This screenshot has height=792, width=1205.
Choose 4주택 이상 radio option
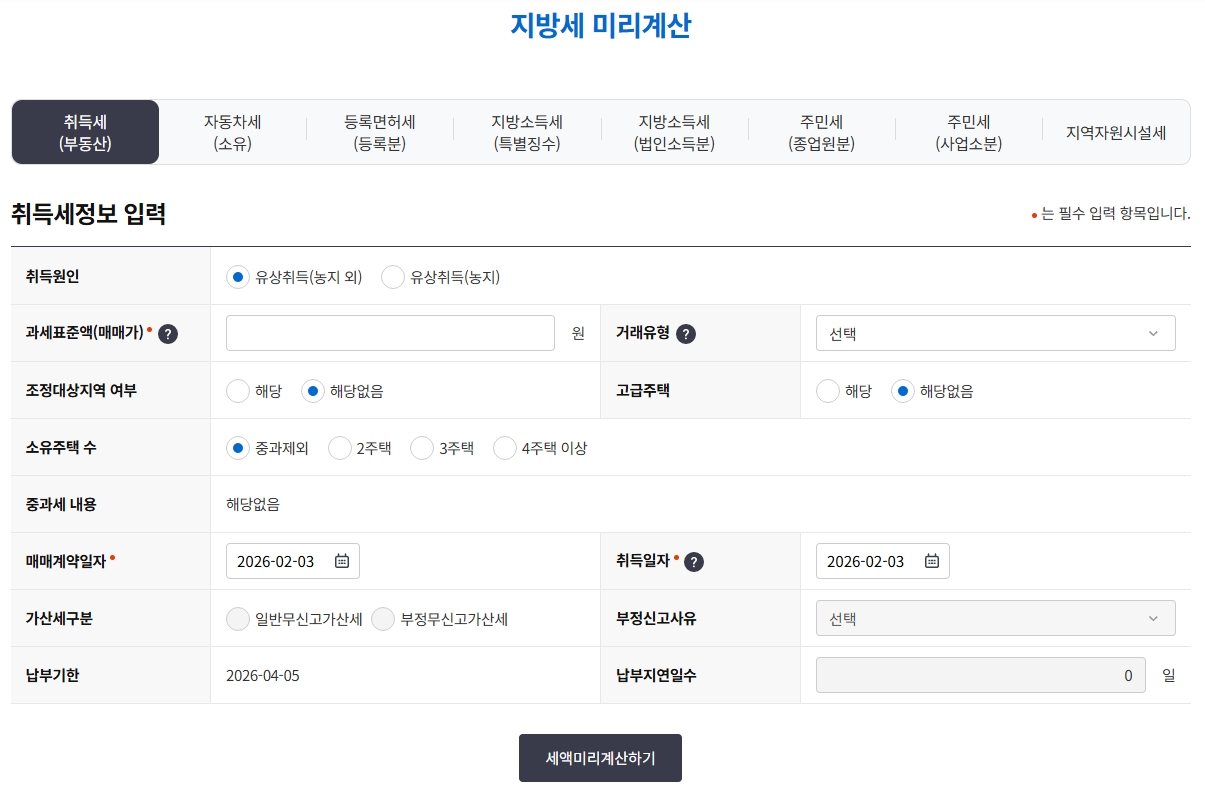click(x=505, y=448)
